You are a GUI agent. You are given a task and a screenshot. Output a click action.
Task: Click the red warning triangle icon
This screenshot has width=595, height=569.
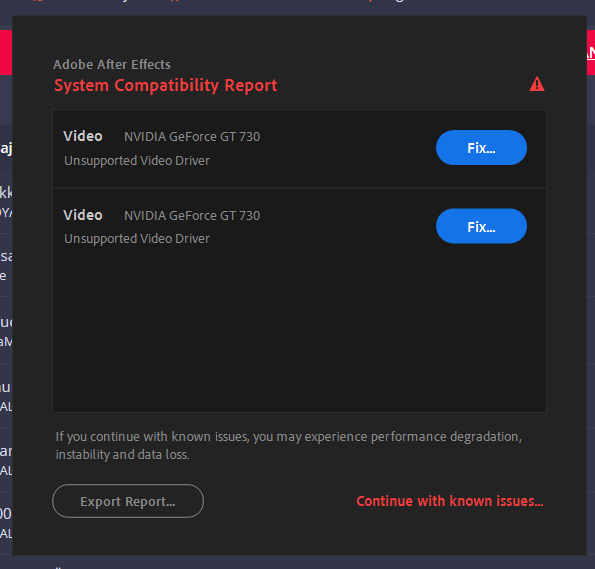tap(537, 84)
